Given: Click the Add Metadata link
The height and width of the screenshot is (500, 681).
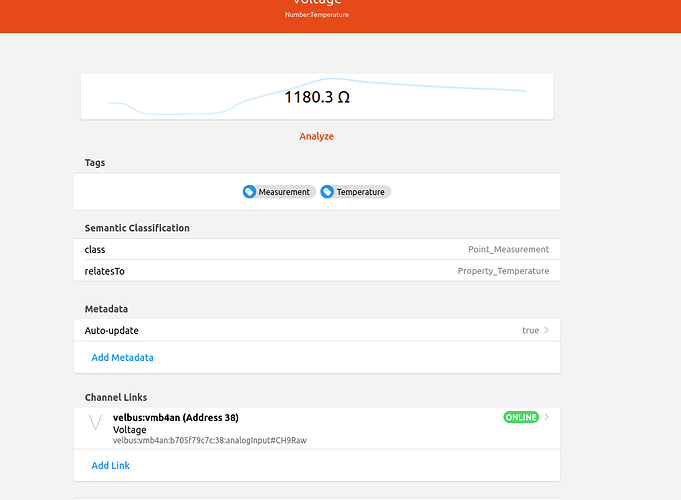Looking at the screenshot, I should point(122,358).
